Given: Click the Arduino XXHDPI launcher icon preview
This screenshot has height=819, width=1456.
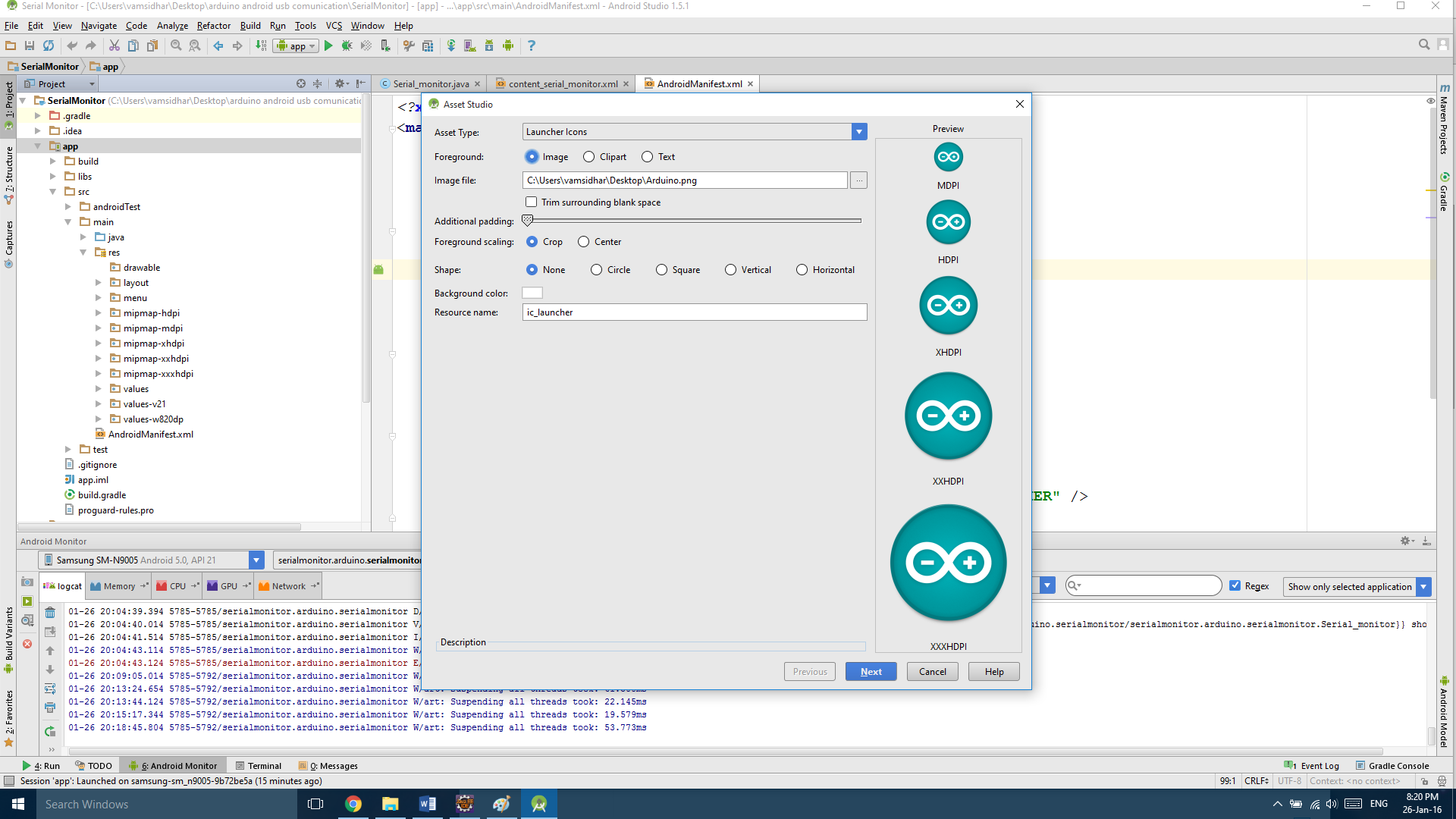Looking at the screenshot, I should pos(947,416).
